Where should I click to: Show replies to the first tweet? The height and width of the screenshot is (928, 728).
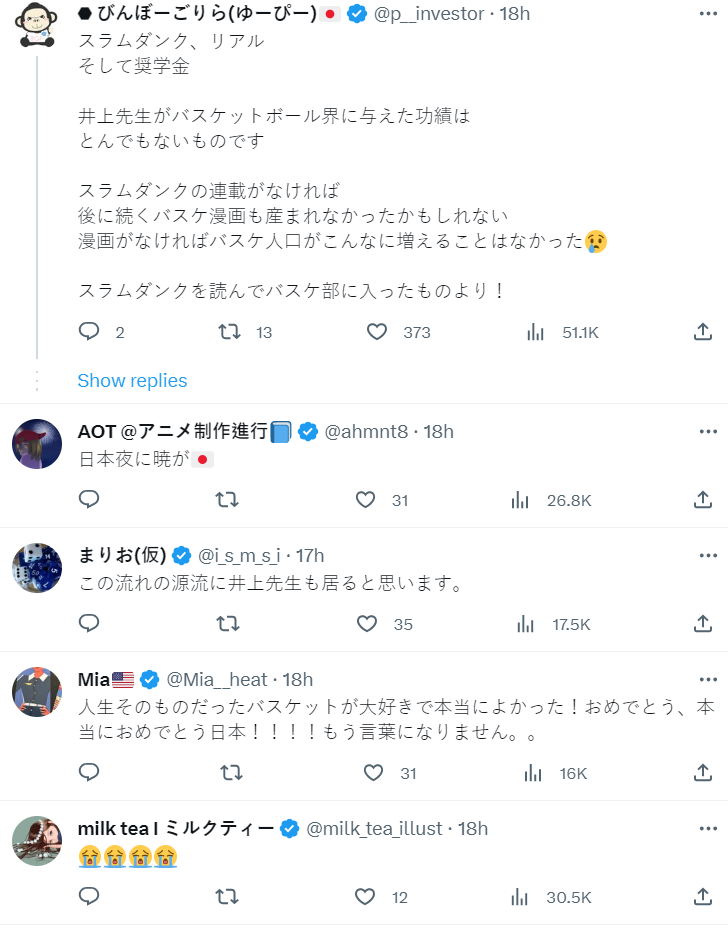[132, 380]
